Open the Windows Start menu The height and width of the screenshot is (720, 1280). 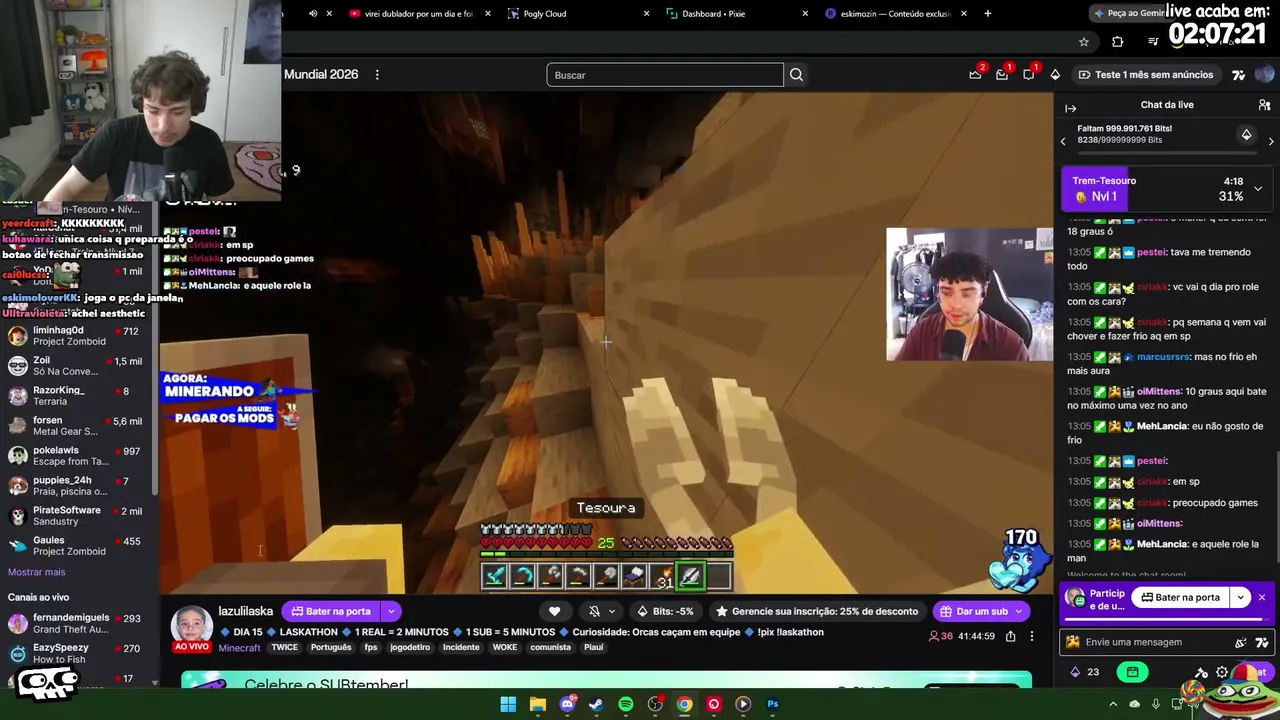[x=508, y=704]
